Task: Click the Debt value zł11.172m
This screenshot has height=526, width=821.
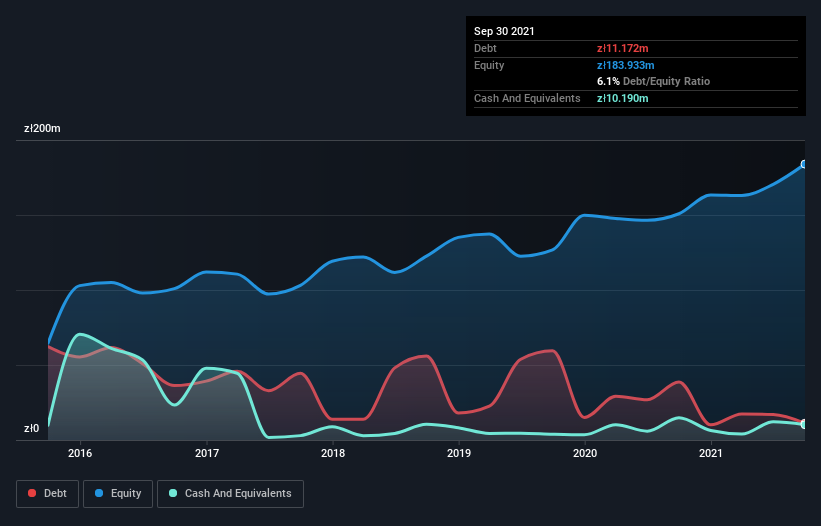Action: [623, 49]
